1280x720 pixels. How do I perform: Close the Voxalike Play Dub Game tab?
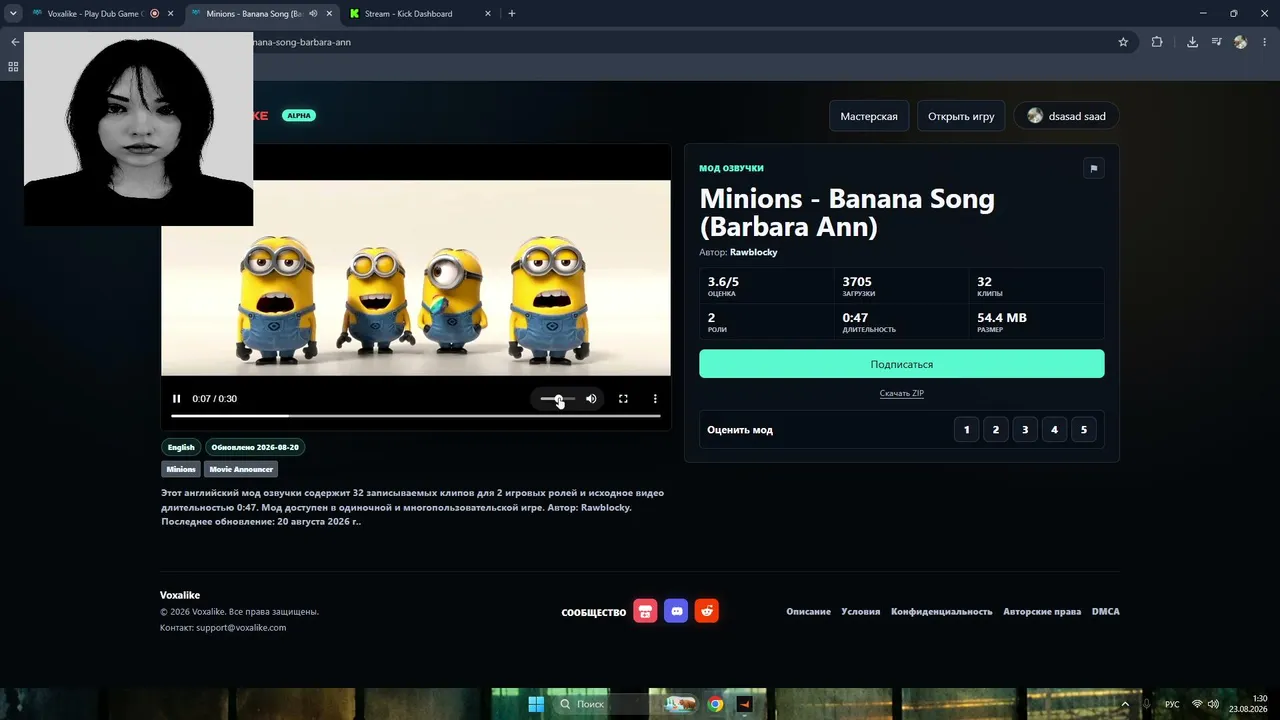tap(170, 14)
